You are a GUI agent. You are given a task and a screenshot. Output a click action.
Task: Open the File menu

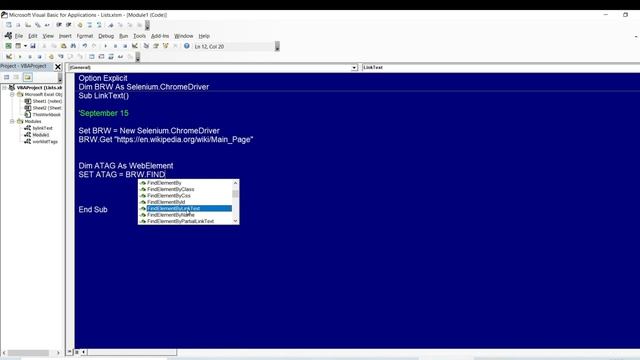[x=19, y=36]
